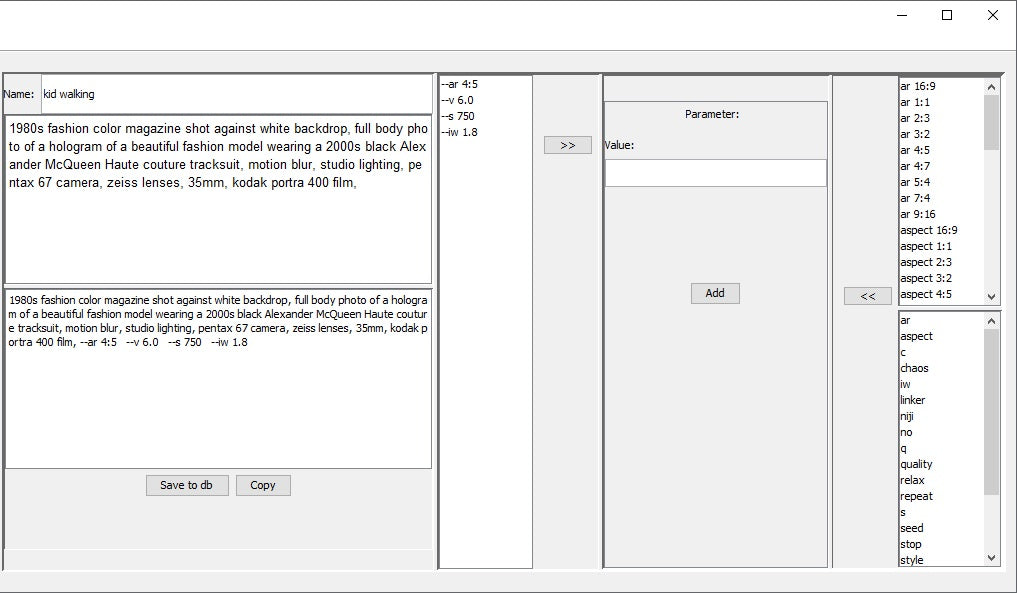
Task: Click into the Name text field
Action: [x=235, y=94]
